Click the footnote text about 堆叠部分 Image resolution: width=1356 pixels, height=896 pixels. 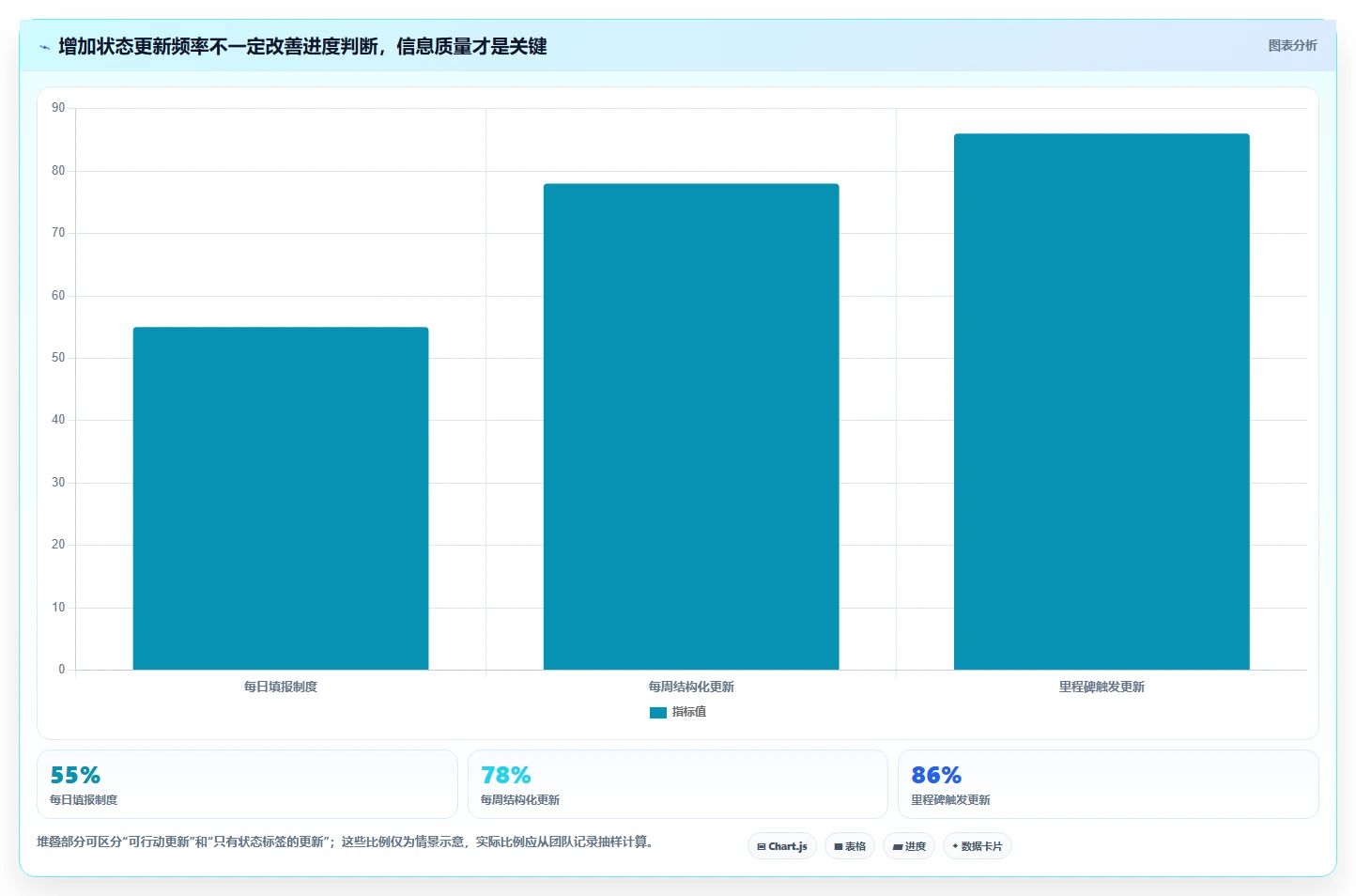tap(345, 842)
